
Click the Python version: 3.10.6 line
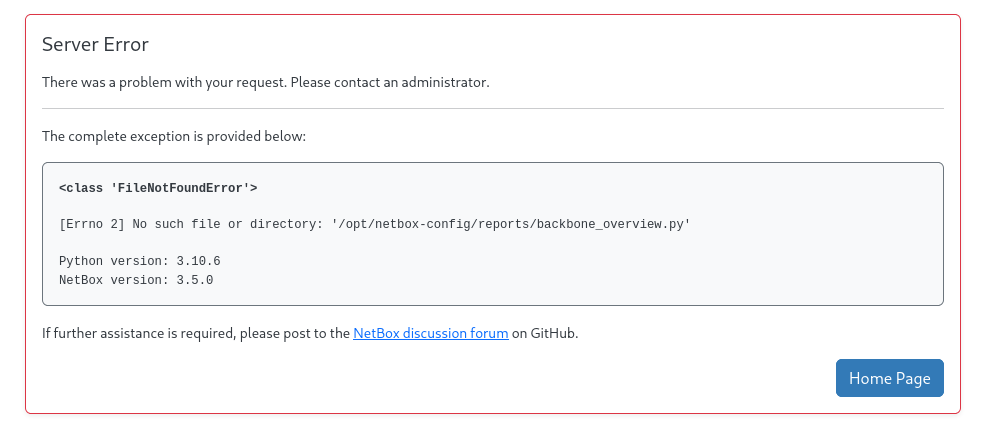140,261
